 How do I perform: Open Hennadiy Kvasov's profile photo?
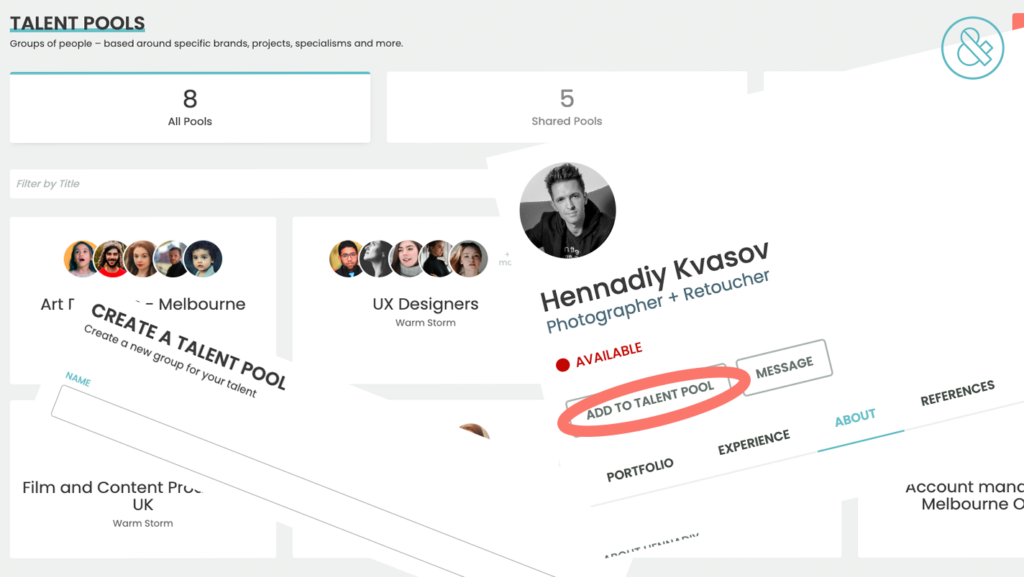pyautogui.click(x=568, y=210)
